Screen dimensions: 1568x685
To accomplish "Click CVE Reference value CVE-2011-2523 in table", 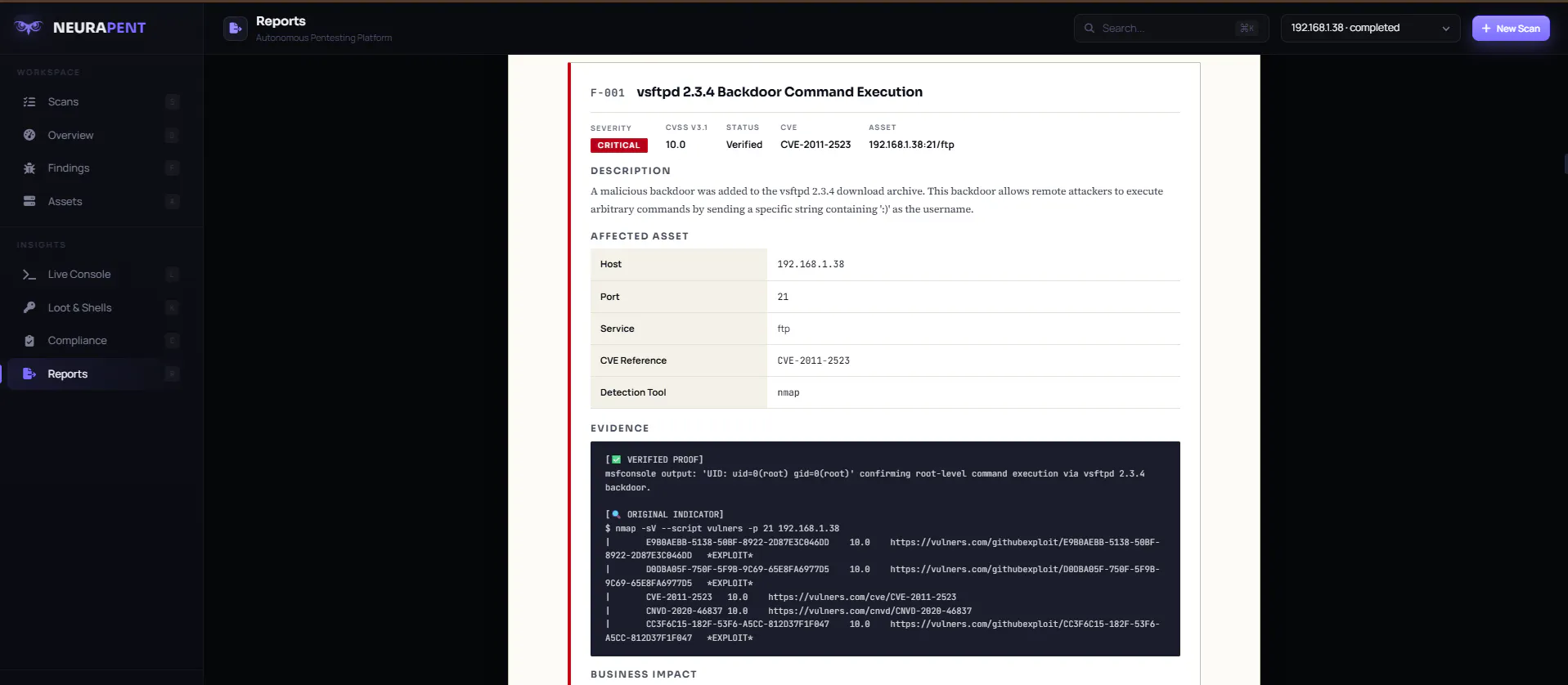I will coord(814,360).
